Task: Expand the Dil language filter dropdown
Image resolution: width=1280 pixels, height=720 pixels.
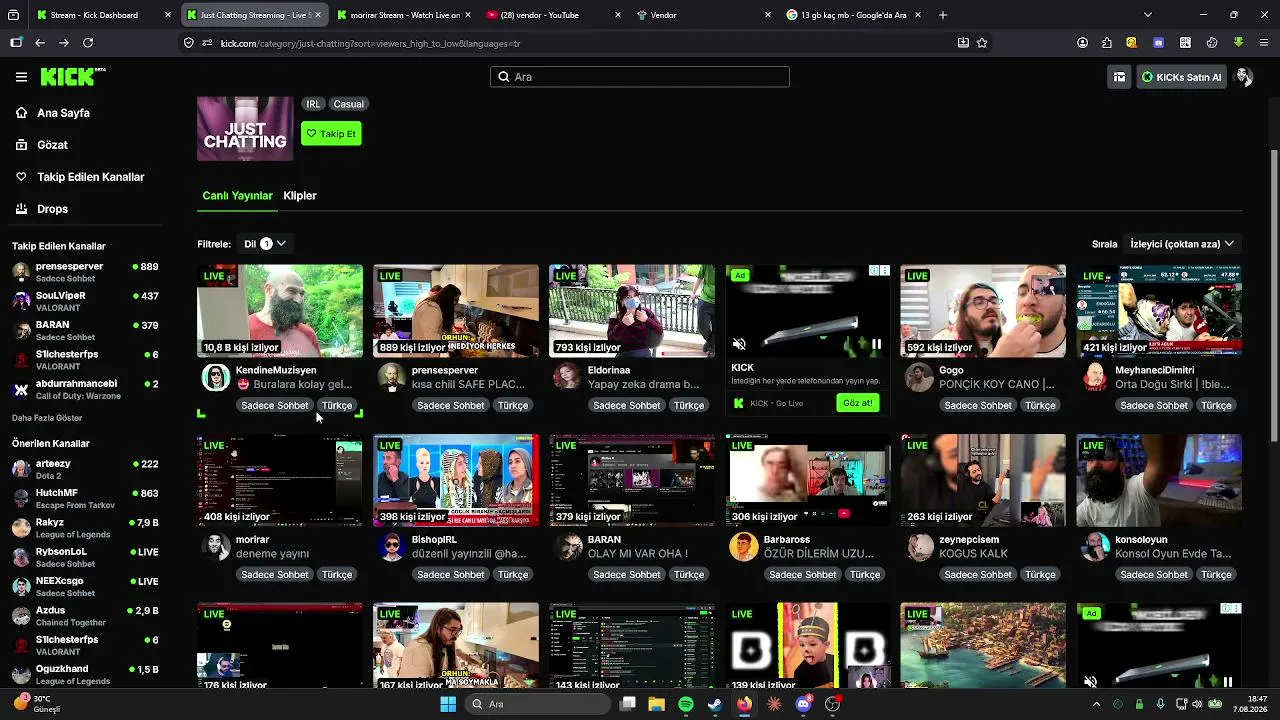Action: (x=265, y=244)
